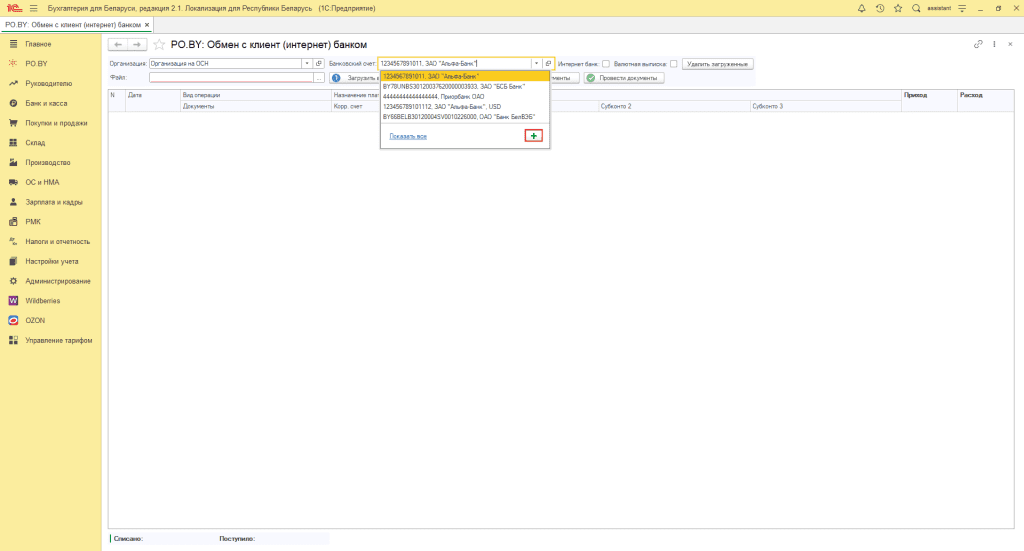Open favorites star in title bar

[897, 8]
